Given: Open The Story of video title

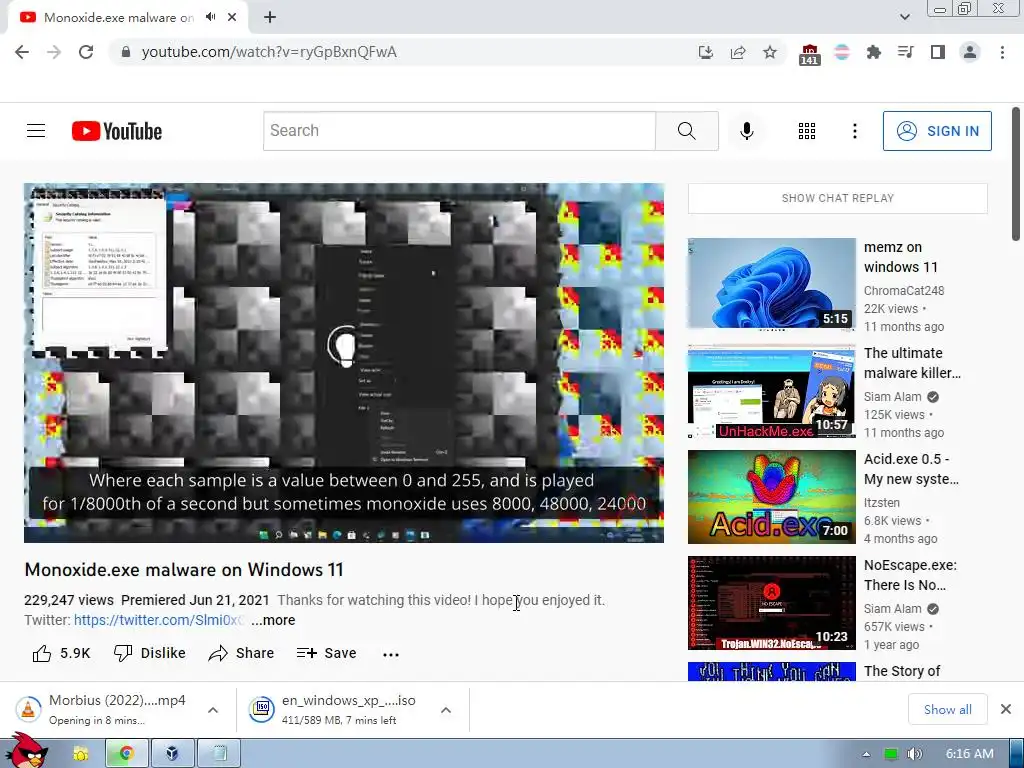Looking at the screenshot, I should pyautogui.click(x=902, y=671).
